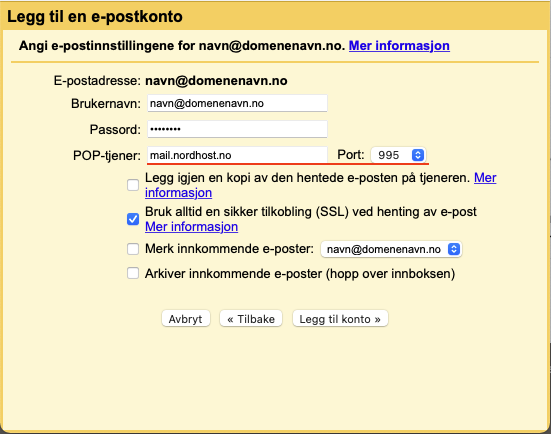Click the blue arrows icon on Port selector

tap(417, 155)
